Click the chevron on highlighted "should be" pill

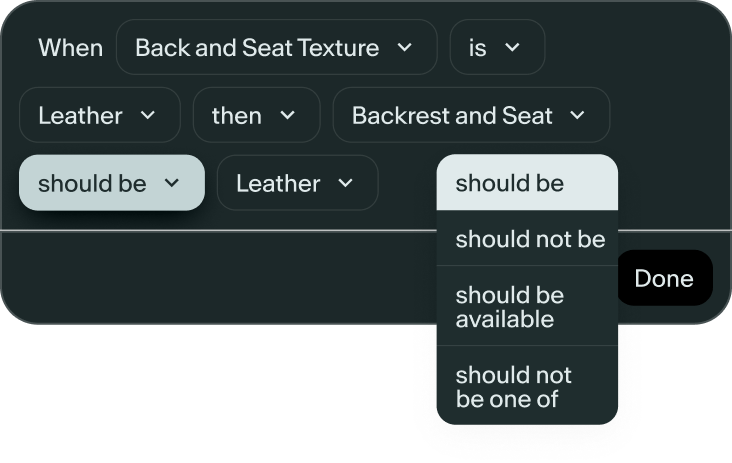pos(171,183)
